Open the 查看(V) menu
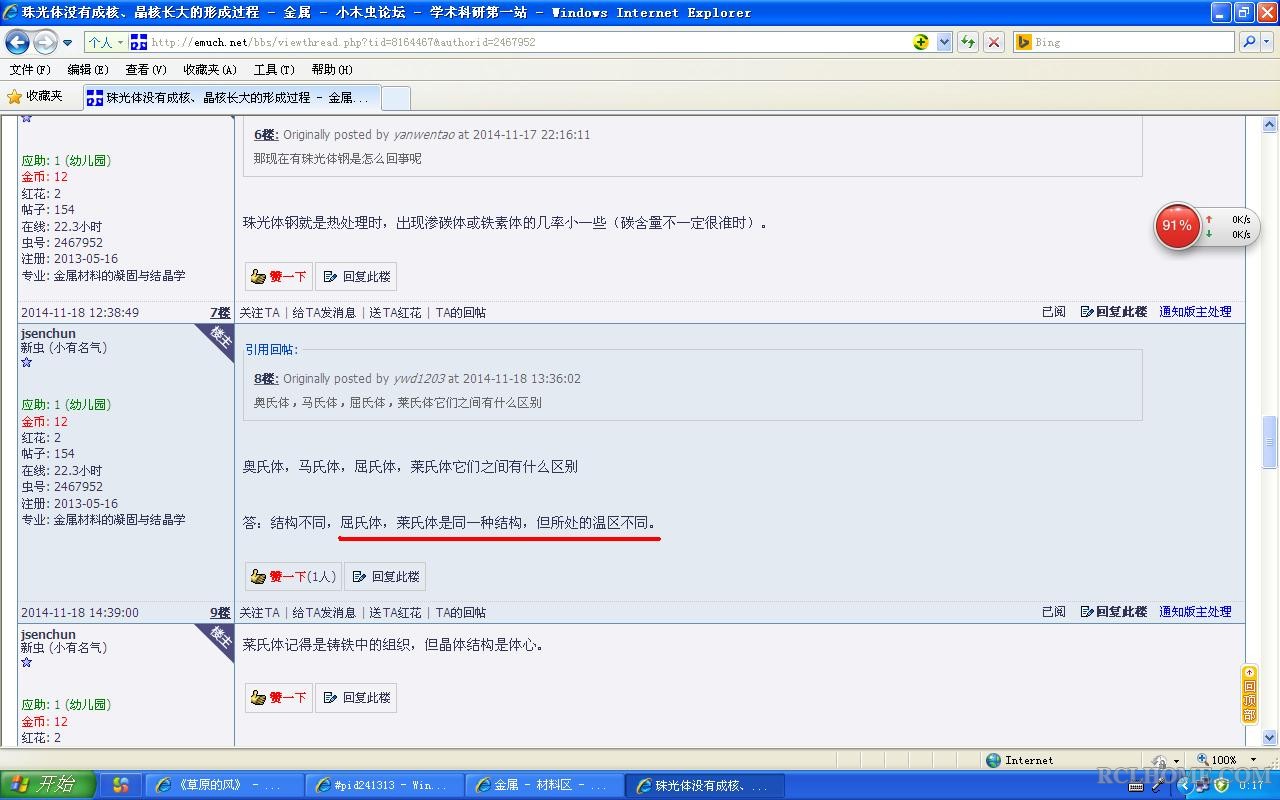 (x=146, y=70)
